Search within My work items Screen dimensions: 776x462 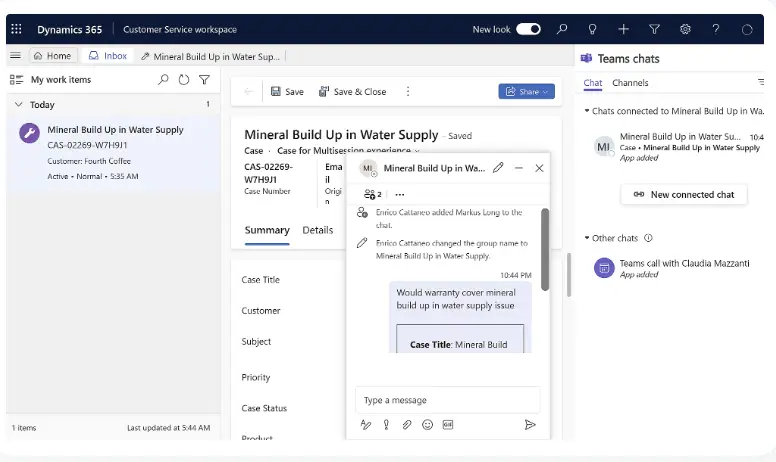(x=163, y=80)
